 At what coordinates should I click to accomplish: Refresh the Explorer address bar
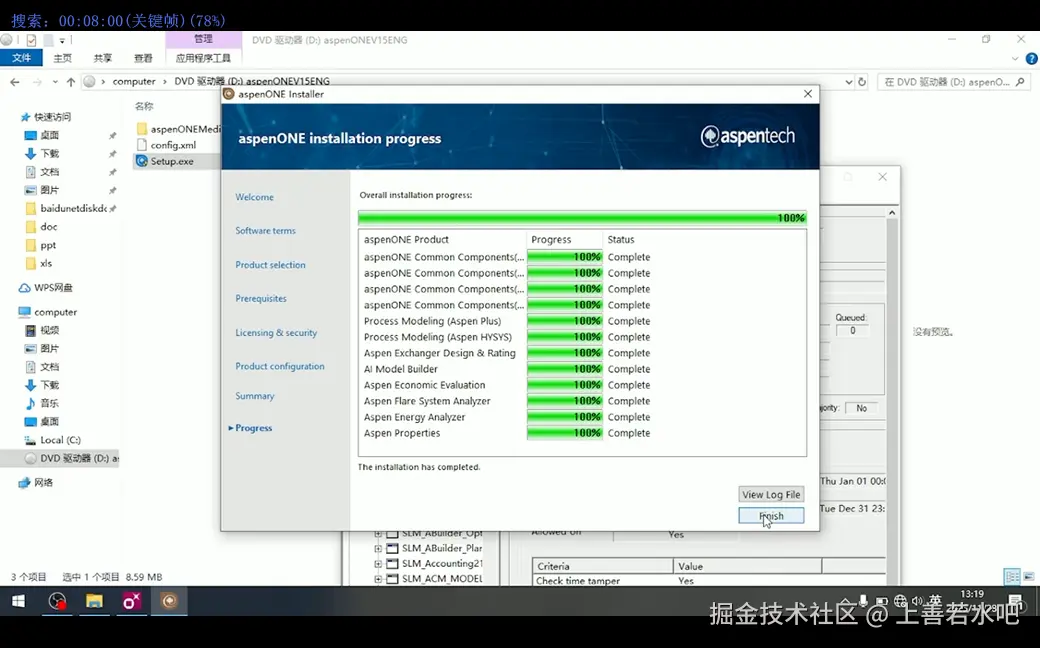[x=862, y=82]
